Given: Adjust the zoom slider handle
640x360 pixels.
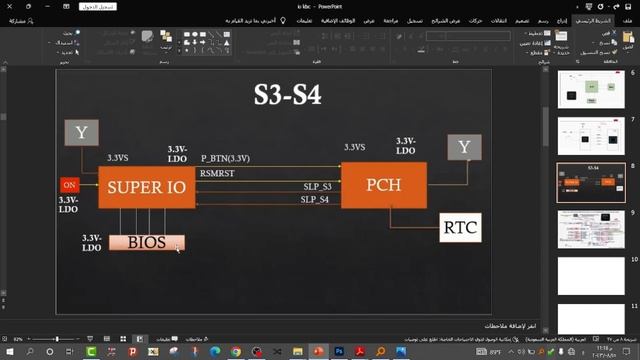Looking at the screenshot, I should [57, 339].
